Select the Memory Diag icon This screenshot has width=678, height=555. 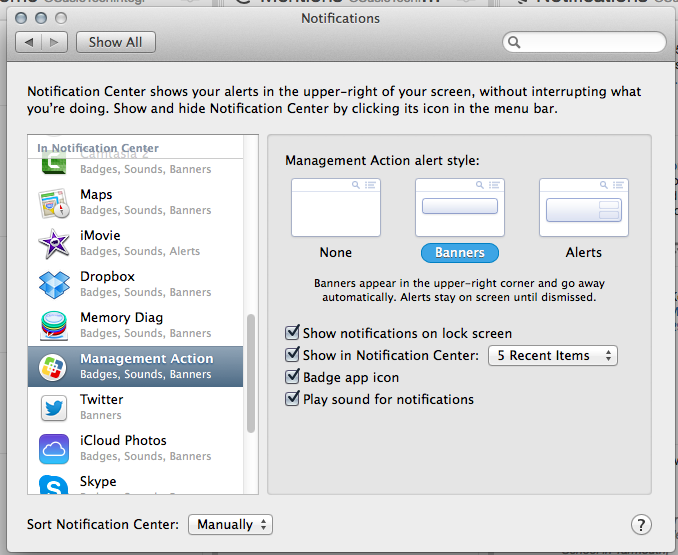54,325
